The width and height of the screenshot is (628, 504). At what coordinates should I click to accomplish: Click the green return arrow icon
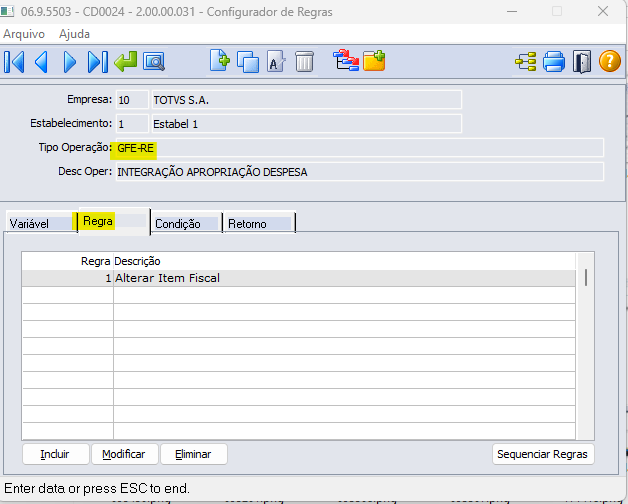click(x=126, y=62)
